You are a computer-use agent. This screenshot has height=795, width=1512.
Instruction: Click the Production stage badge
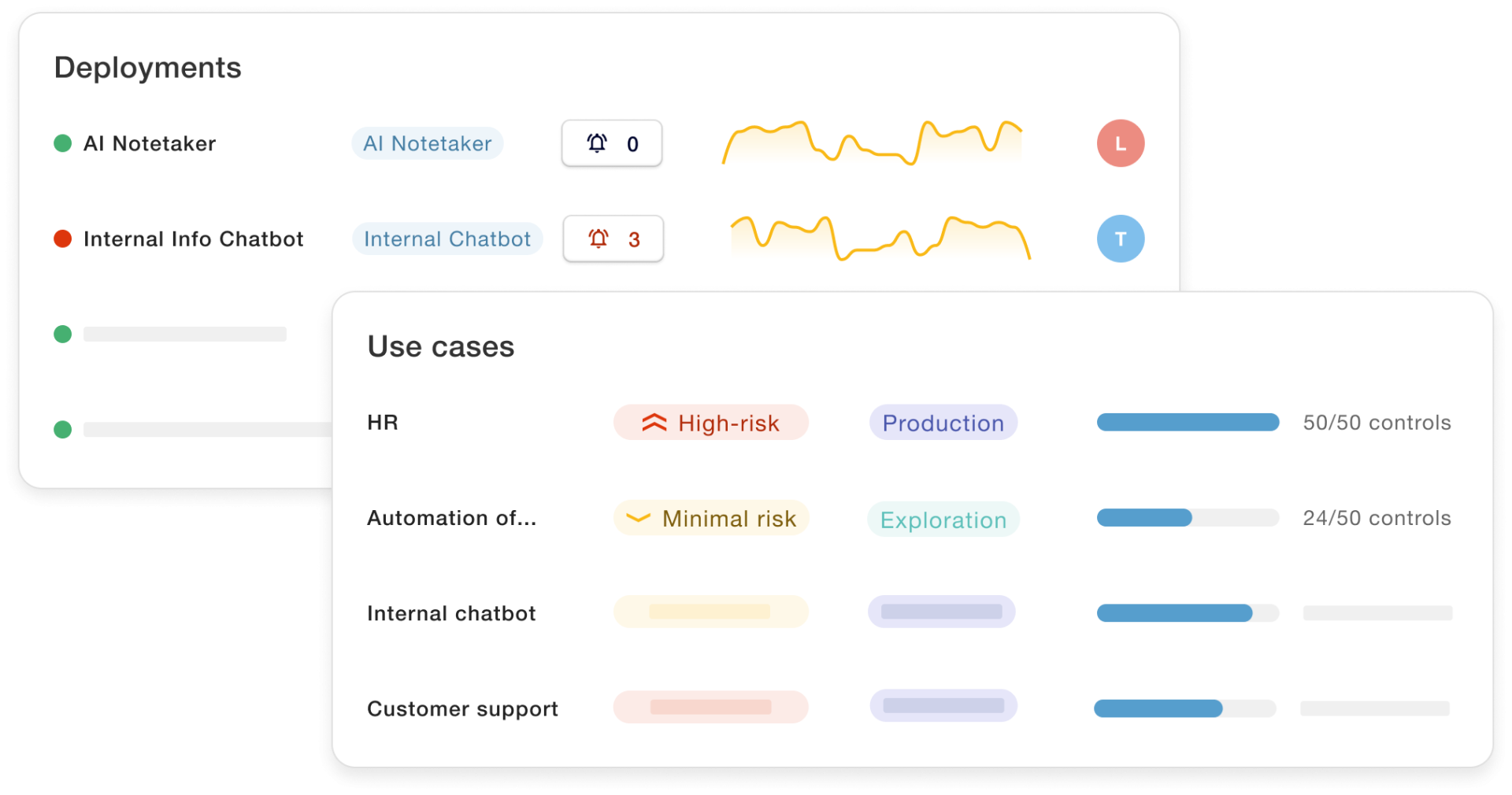click(943, 423)
